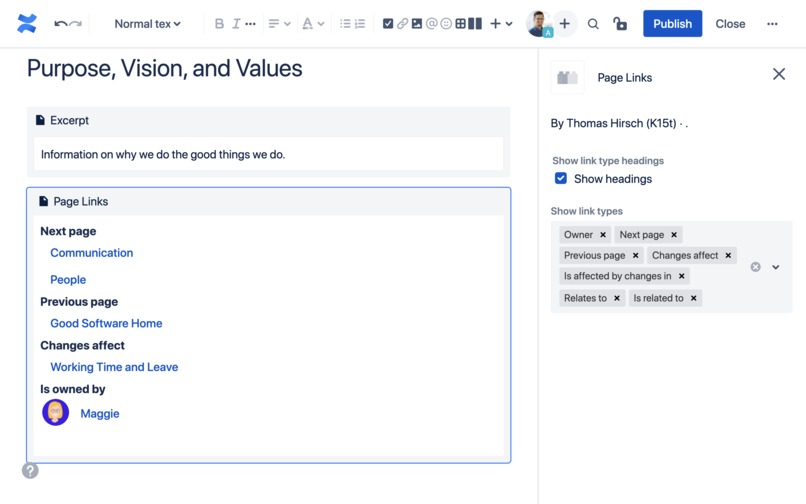Undo the last edit

click(61, 24)
